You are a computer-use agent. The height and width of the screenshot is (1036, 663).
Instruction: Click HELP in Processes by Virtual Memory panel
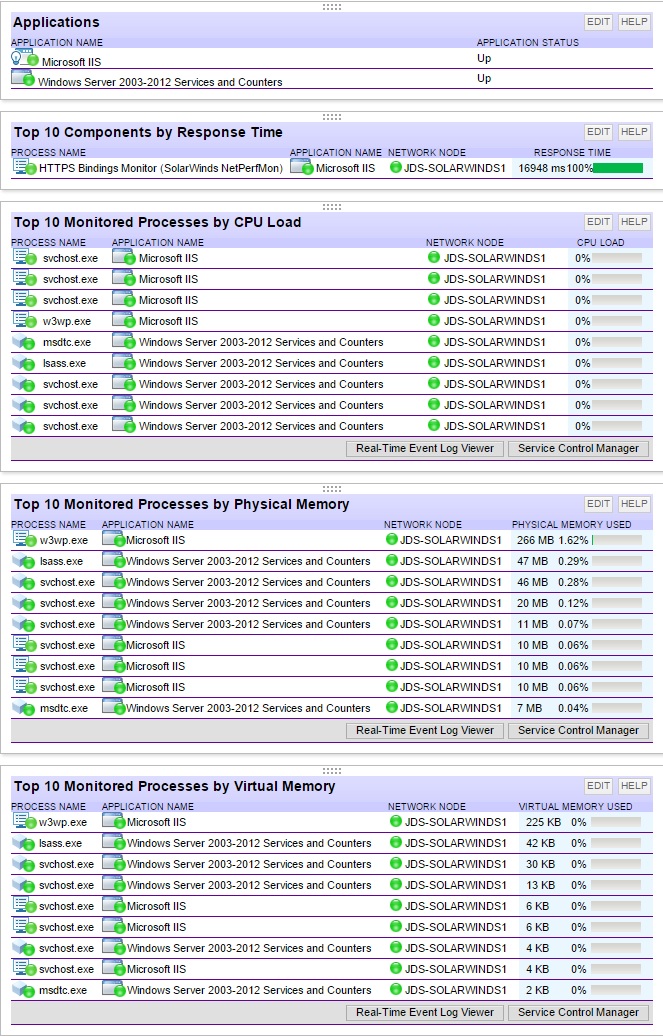click(633, 786)
